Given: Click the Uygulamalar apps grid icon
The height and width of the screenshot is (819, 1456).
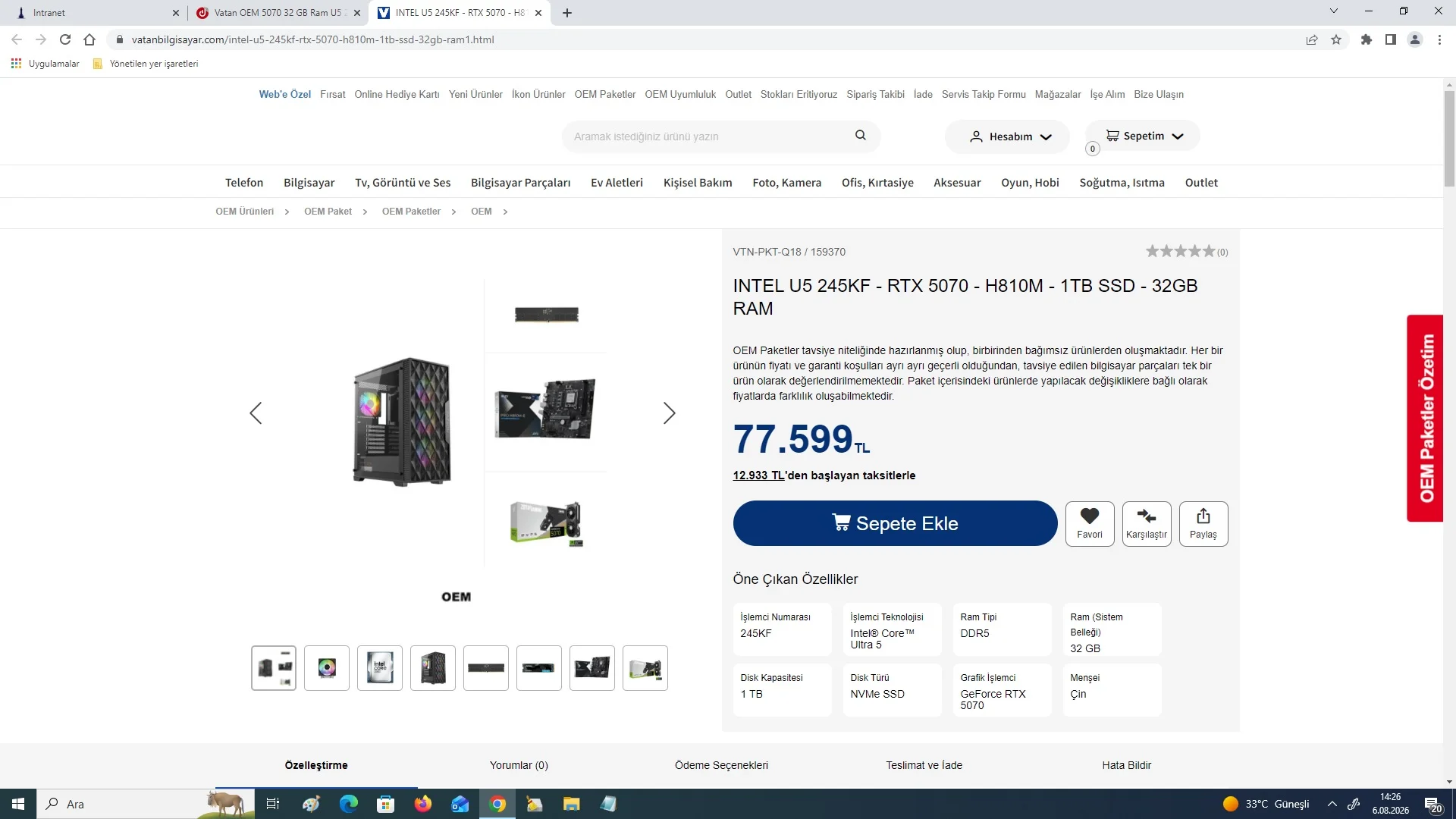Looking at the screenshot, I should pos(16,64).
